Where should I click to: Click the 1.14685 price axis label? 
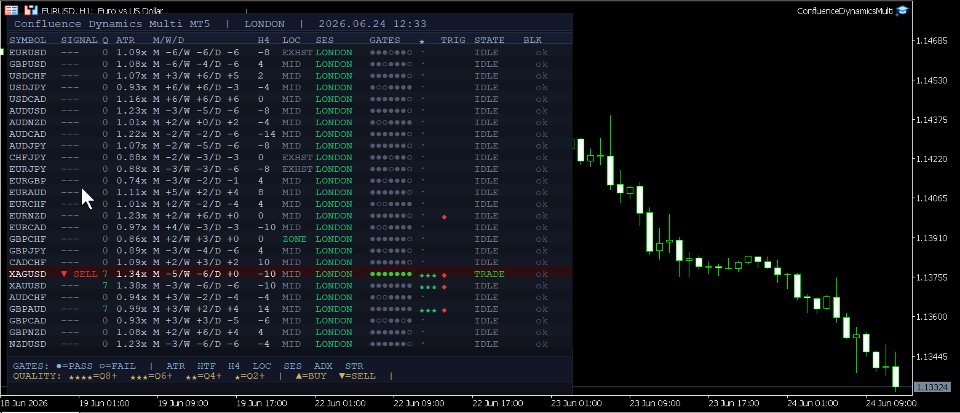930,40
